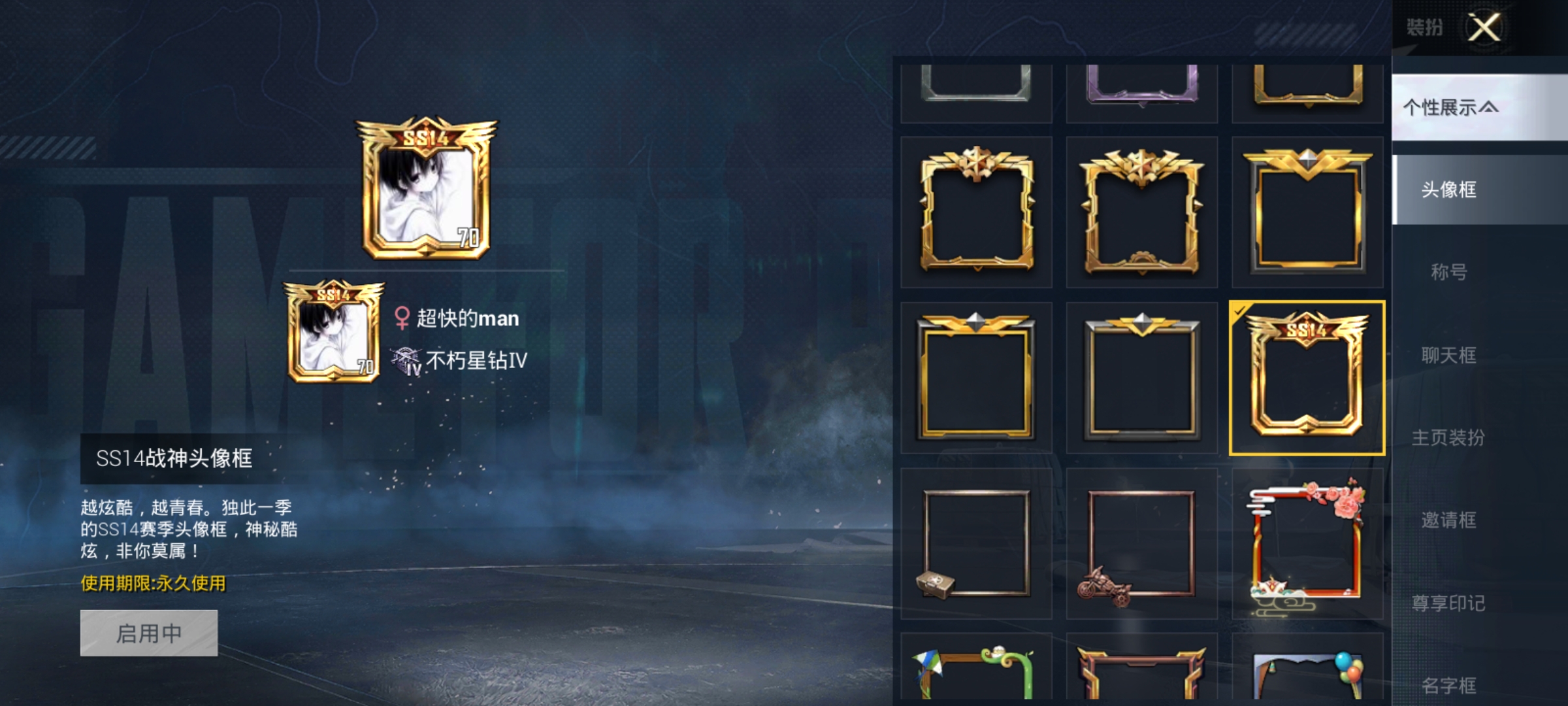The height and width of the screenshot is (706, 1568).
Task: Close the 装扮 panel with X
Action: point(1484,27)
